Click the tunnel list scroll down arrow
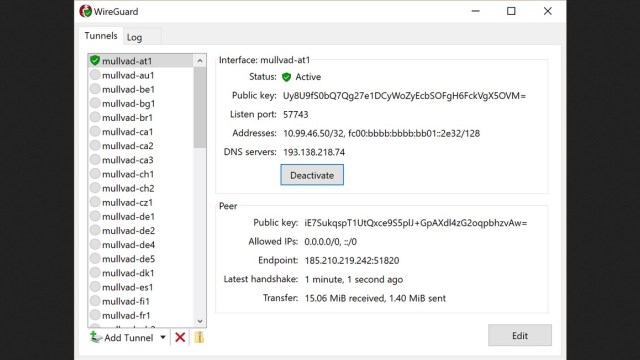 pos(200,321)
